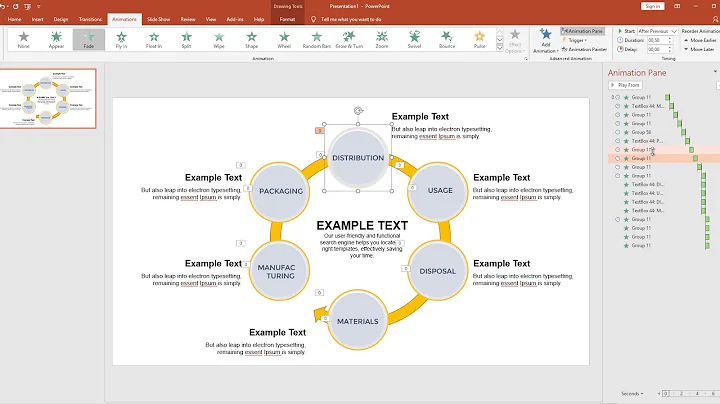Open the Design tab

[x=61, y=19]
